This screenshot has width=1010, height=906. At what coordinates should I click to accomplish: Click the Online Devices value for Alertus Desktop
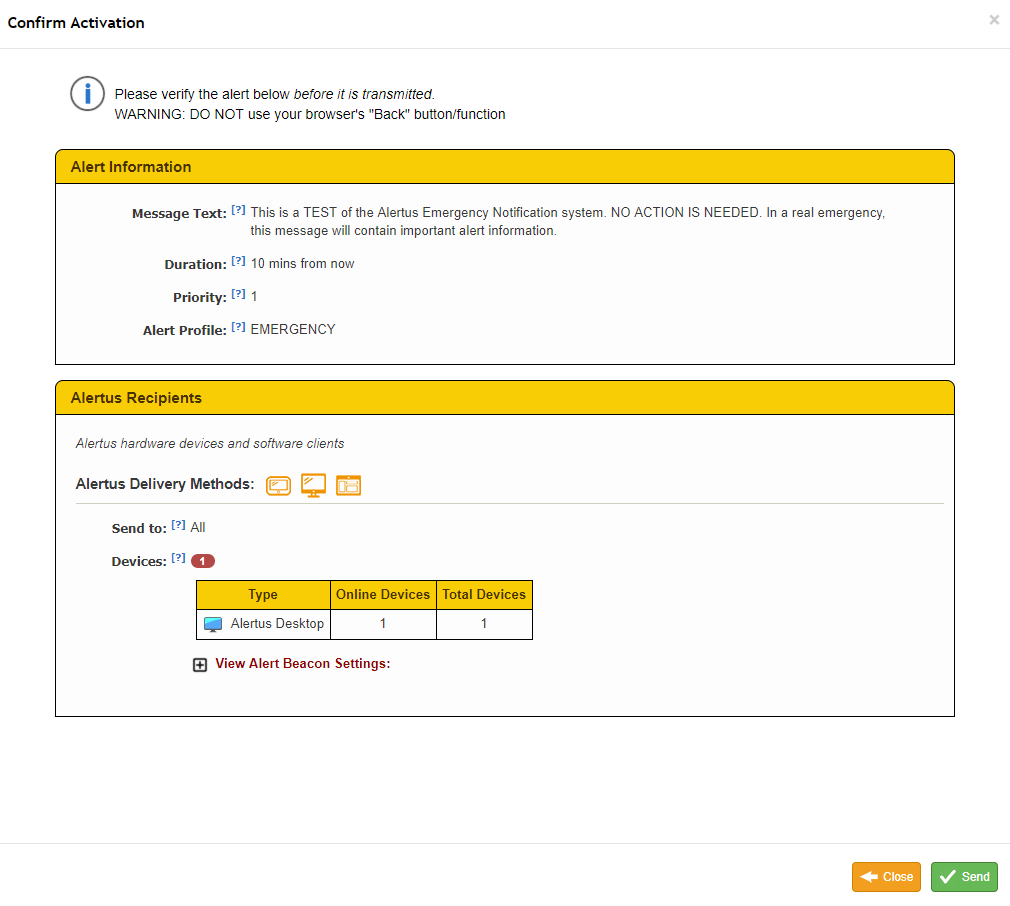[383, 624]
